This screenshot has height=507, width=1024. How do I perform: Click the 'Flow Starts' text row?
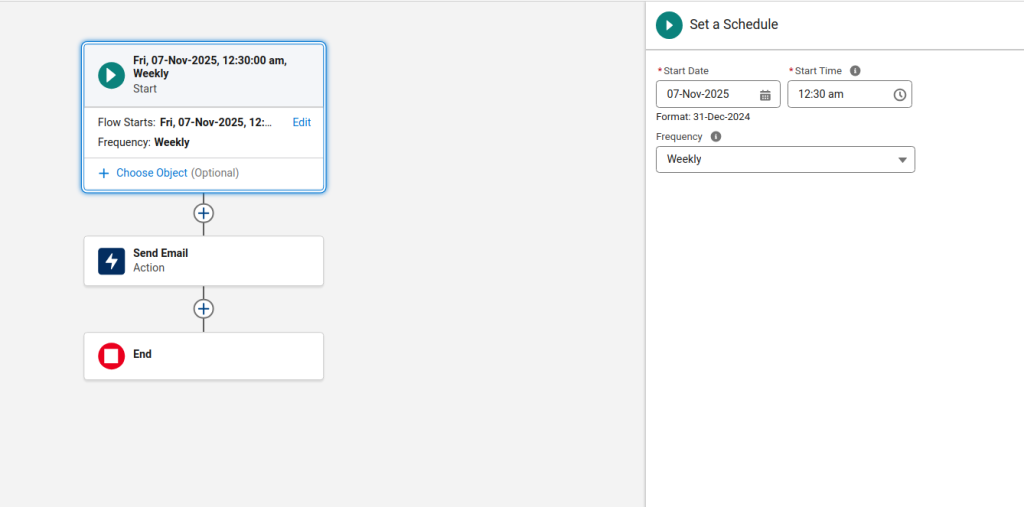(x=185, y=122)
